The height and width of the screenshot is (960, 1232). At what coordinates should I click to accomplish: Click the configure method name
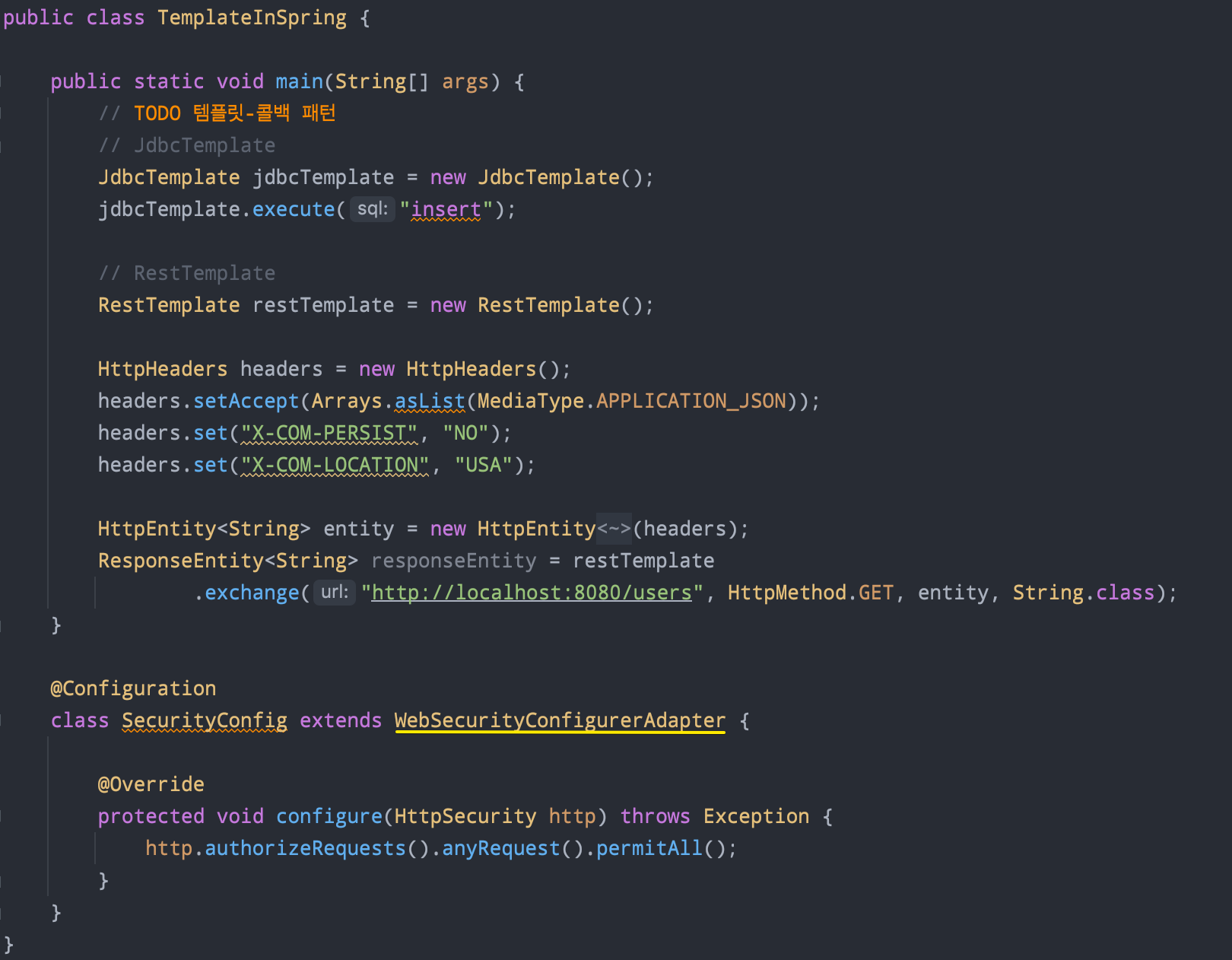coord(329,816)
